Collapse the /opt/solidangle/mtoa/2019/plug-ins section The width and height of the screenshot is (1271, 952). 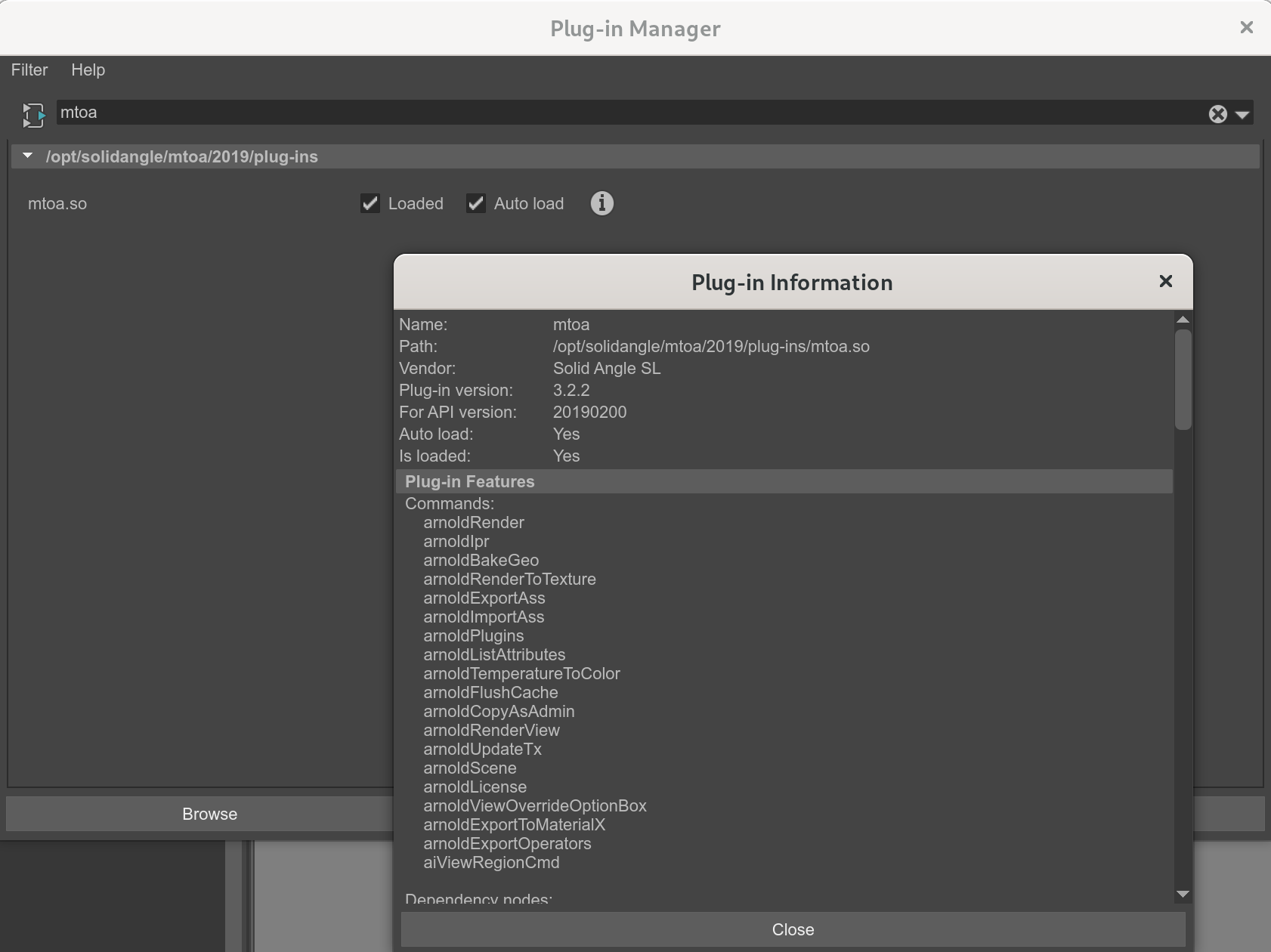(28, 156)
